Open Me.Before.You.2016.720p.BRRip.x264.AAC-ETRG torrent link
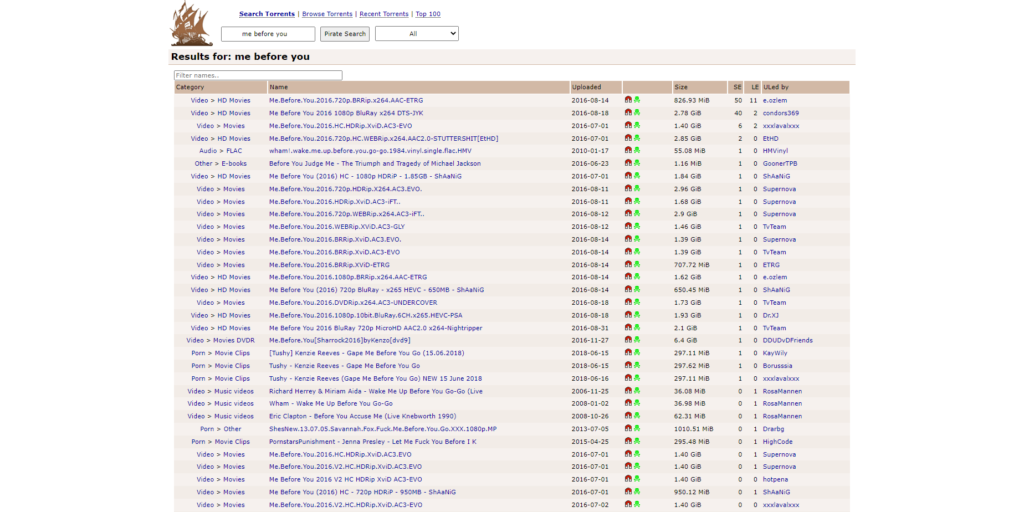Screen dimensions: 1024x512 [346, 101]
